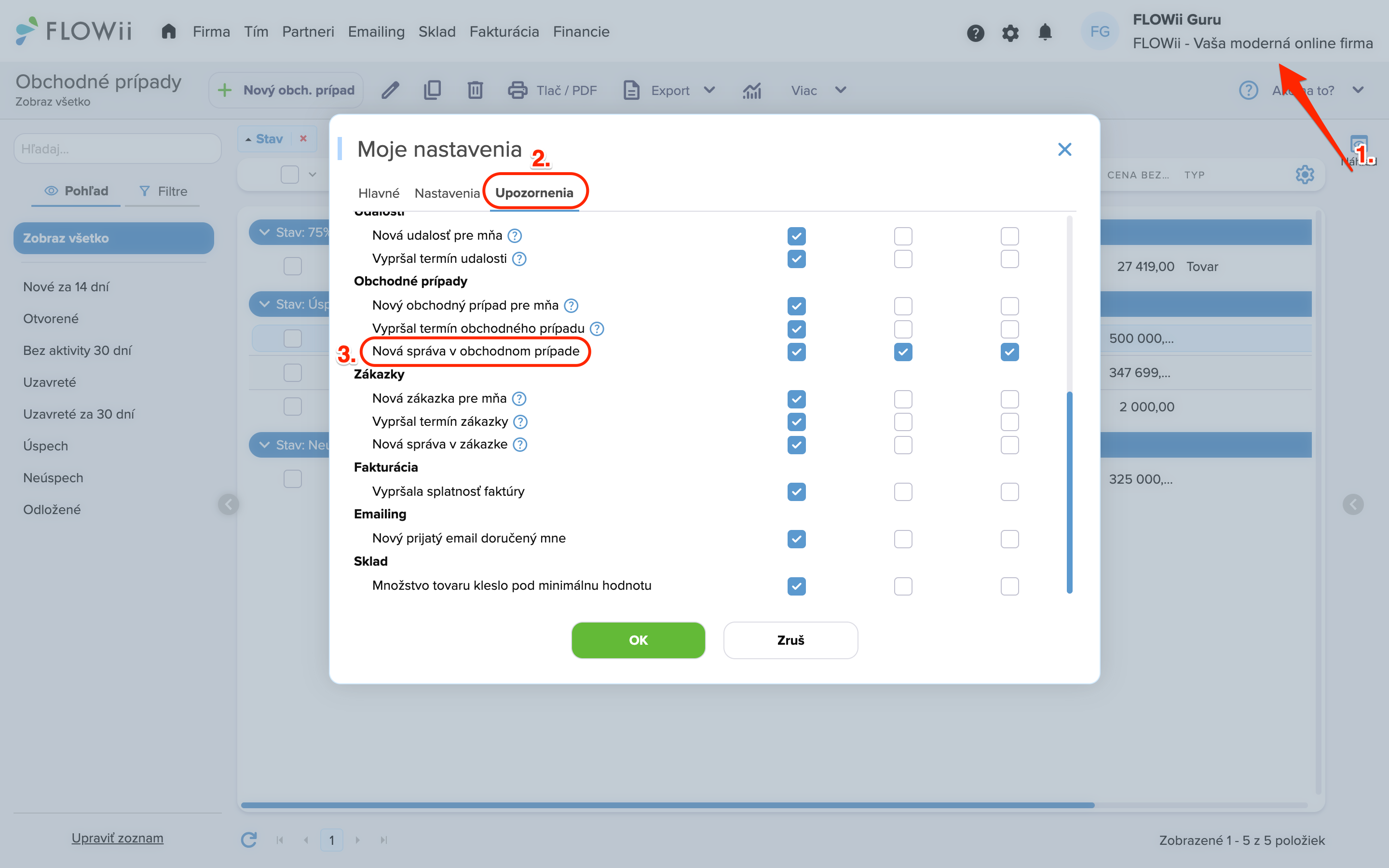Toggle second checkbox for Nový prijatý email doručený mne

tap(903, 539)
